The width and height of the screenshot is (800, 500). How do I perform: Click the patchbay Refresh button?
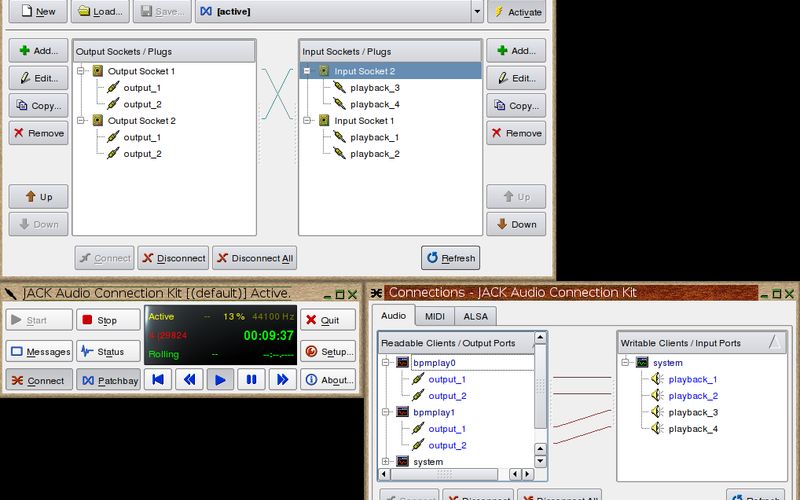pyautogui.click(x=450, y=258)
